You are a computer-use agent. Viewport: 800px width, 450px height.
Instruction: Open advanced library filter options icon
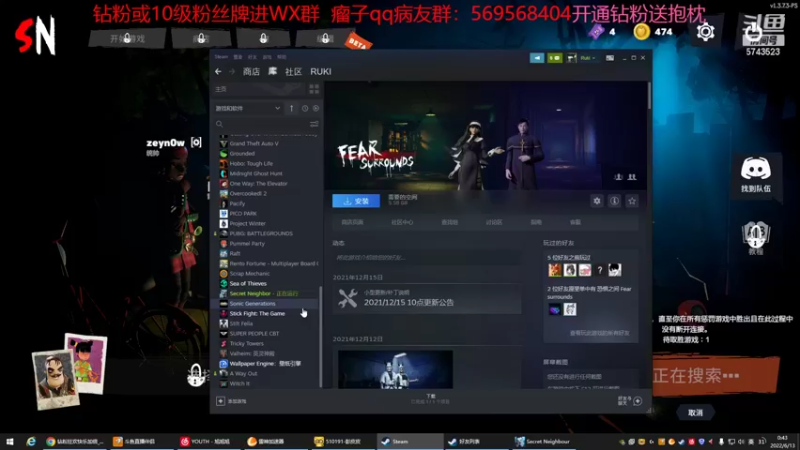(x=314, y=124)
